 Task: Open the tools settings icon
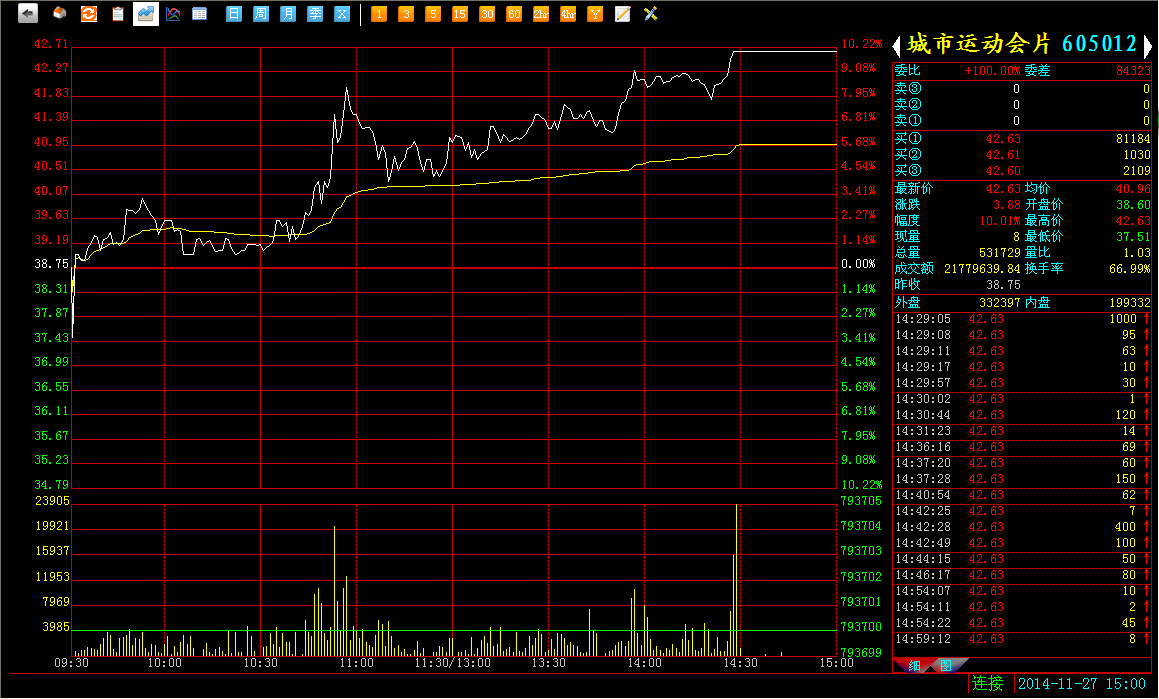click(650, 14)
